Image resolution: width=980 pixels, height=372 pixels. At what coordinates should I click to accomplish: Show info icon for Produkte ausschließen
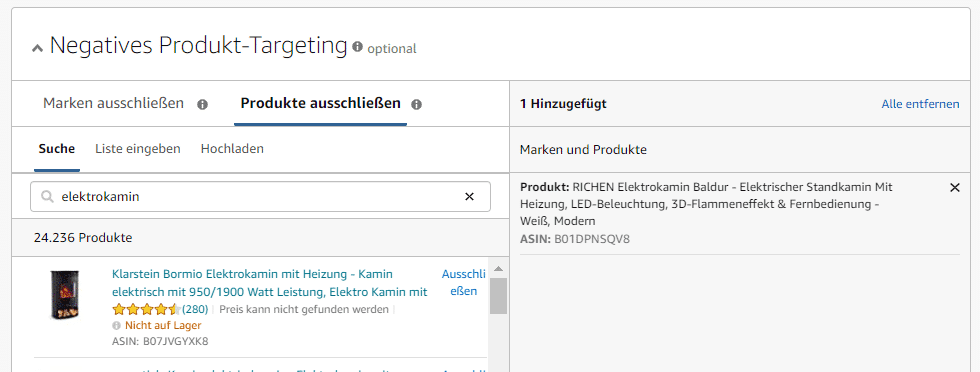point(417,104)
